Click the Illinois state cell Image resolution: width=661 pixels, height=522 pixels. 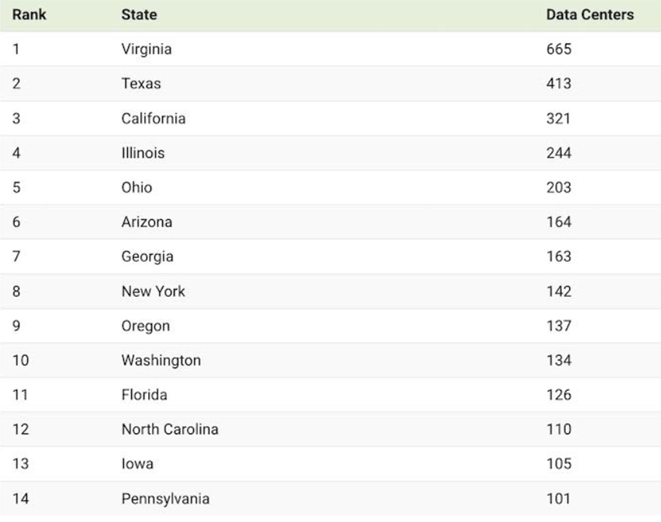coord(143,153)
